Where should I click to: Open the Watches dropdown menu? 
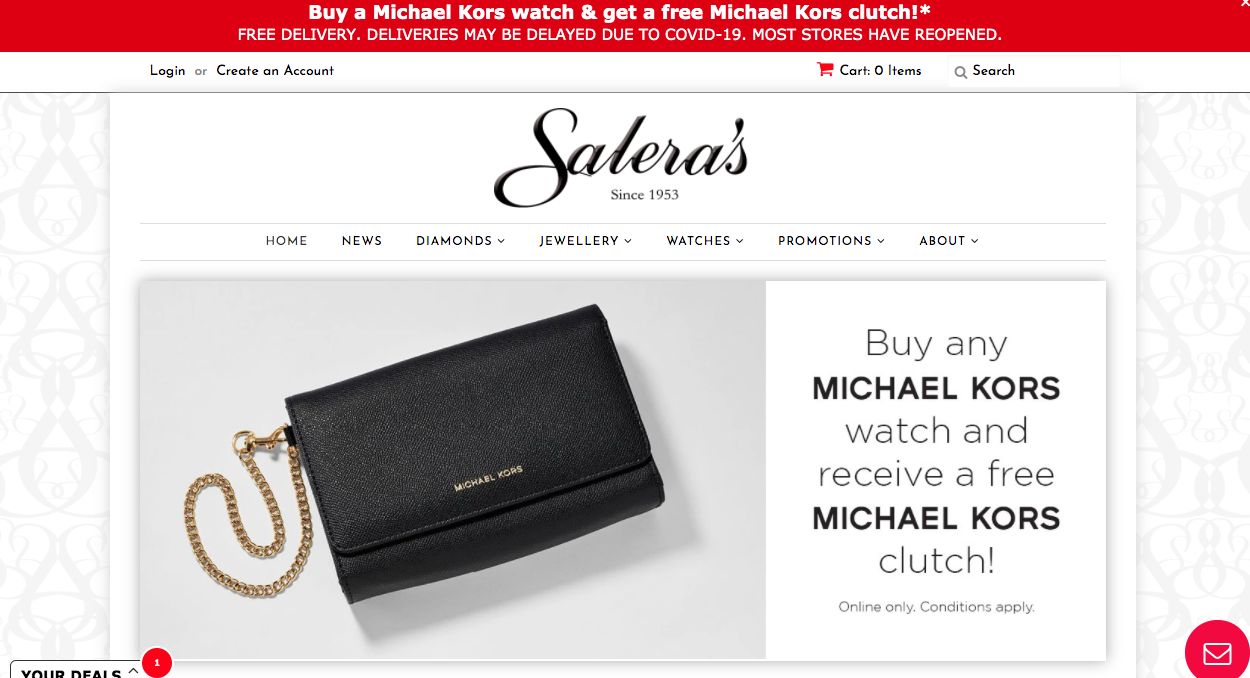click(x=705, y=241)
